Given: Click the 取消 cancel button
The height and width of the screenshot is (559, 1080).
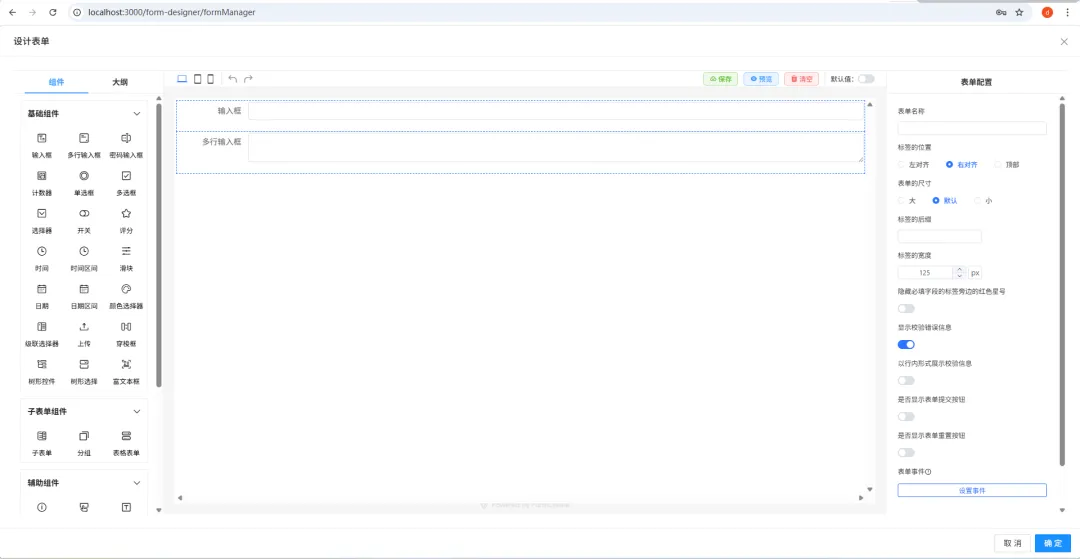Looking at the screenshot, I should [x=1012, y=543].
